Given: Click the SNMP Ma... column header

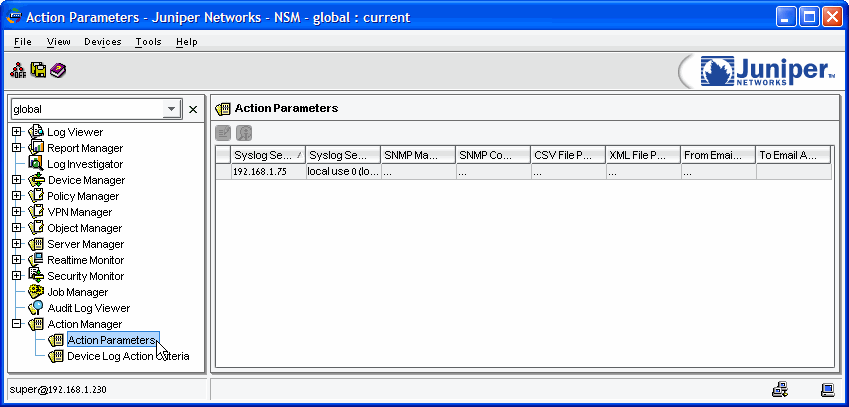Looking at the screenshot, I should click(418, 155).
